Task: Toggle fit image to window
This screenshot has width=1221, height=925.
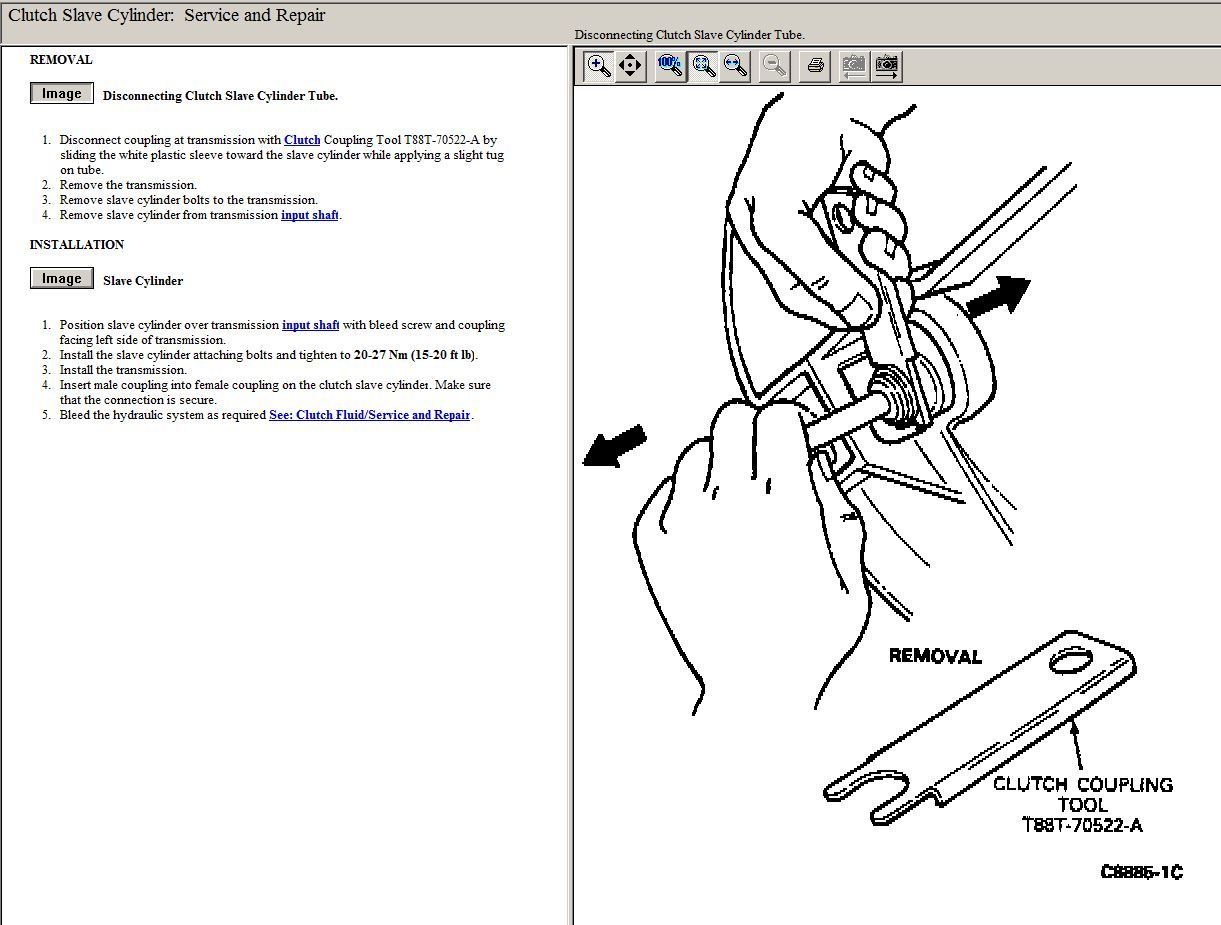Action: pos(703,66)
